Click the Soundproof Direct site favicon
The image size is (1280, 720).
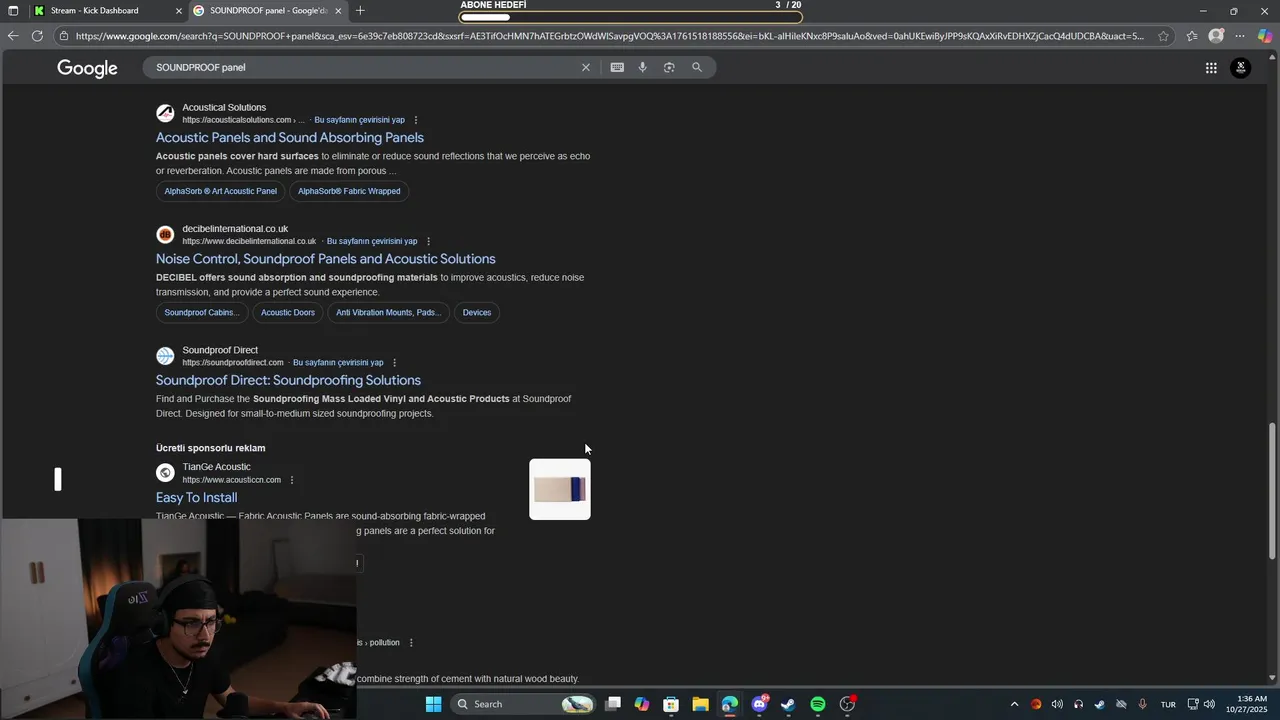click(165, 356)
